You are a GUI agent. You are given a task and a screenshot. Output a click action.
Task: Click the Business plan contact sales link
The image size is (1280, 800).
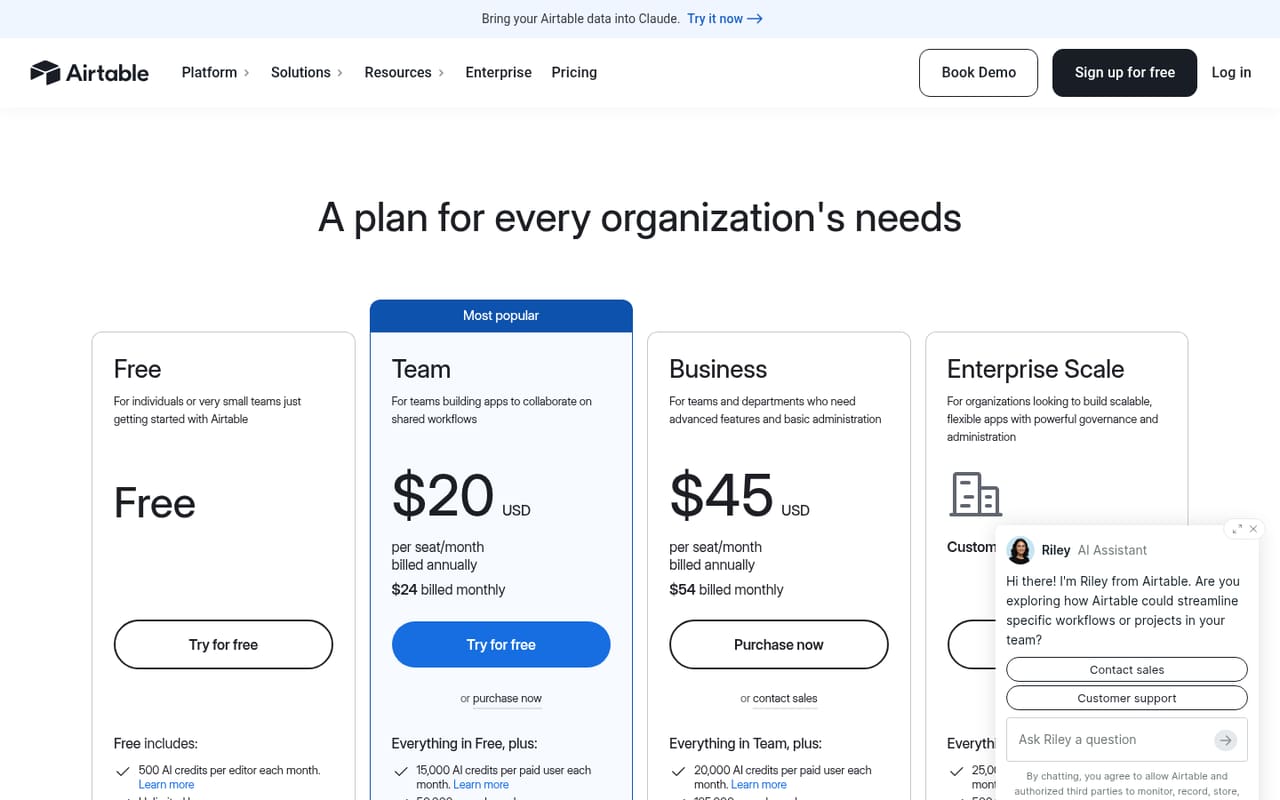coord(785,699)
